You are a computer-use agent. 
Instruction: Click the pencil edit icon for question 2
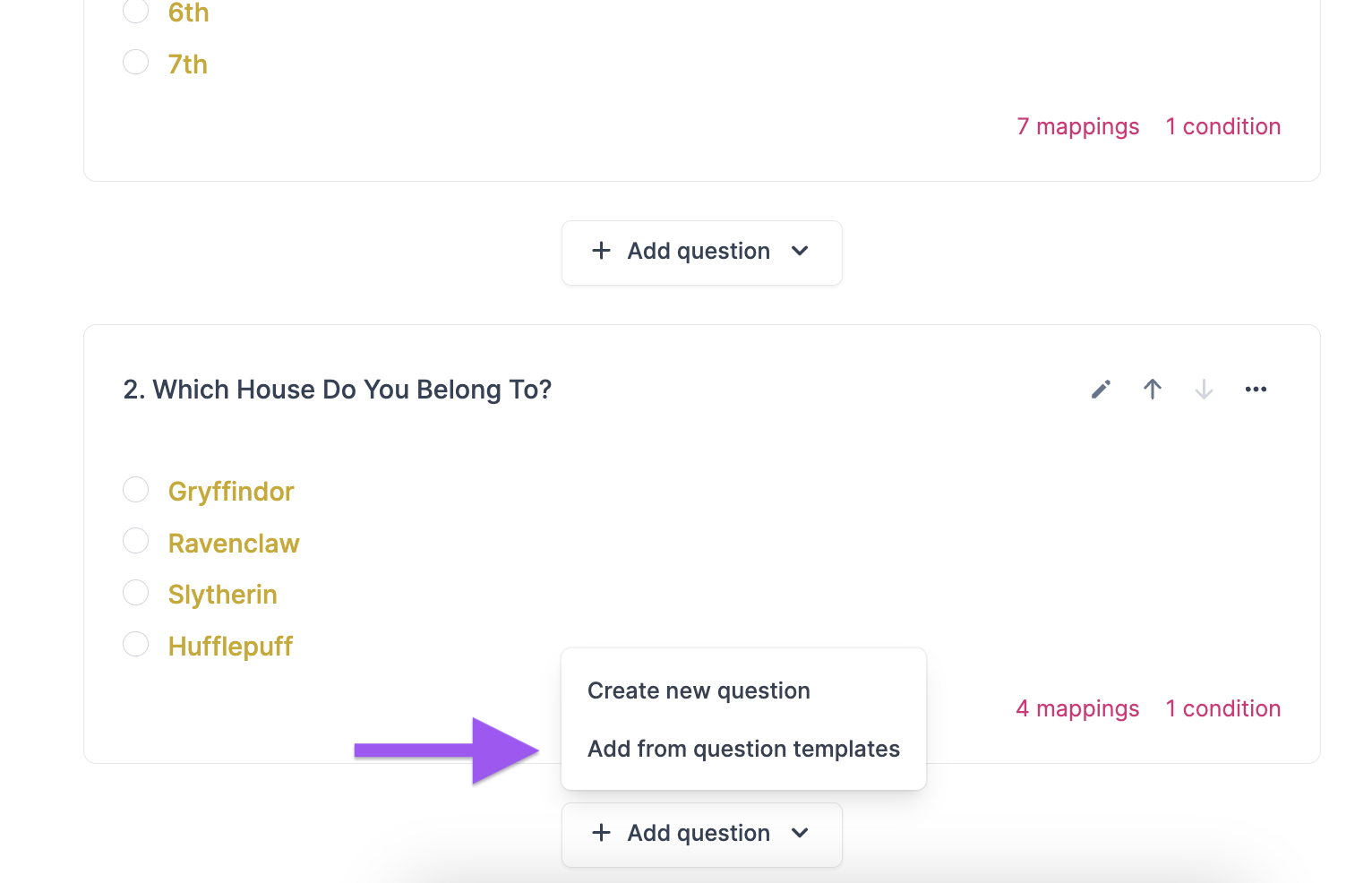[1101, 390]
